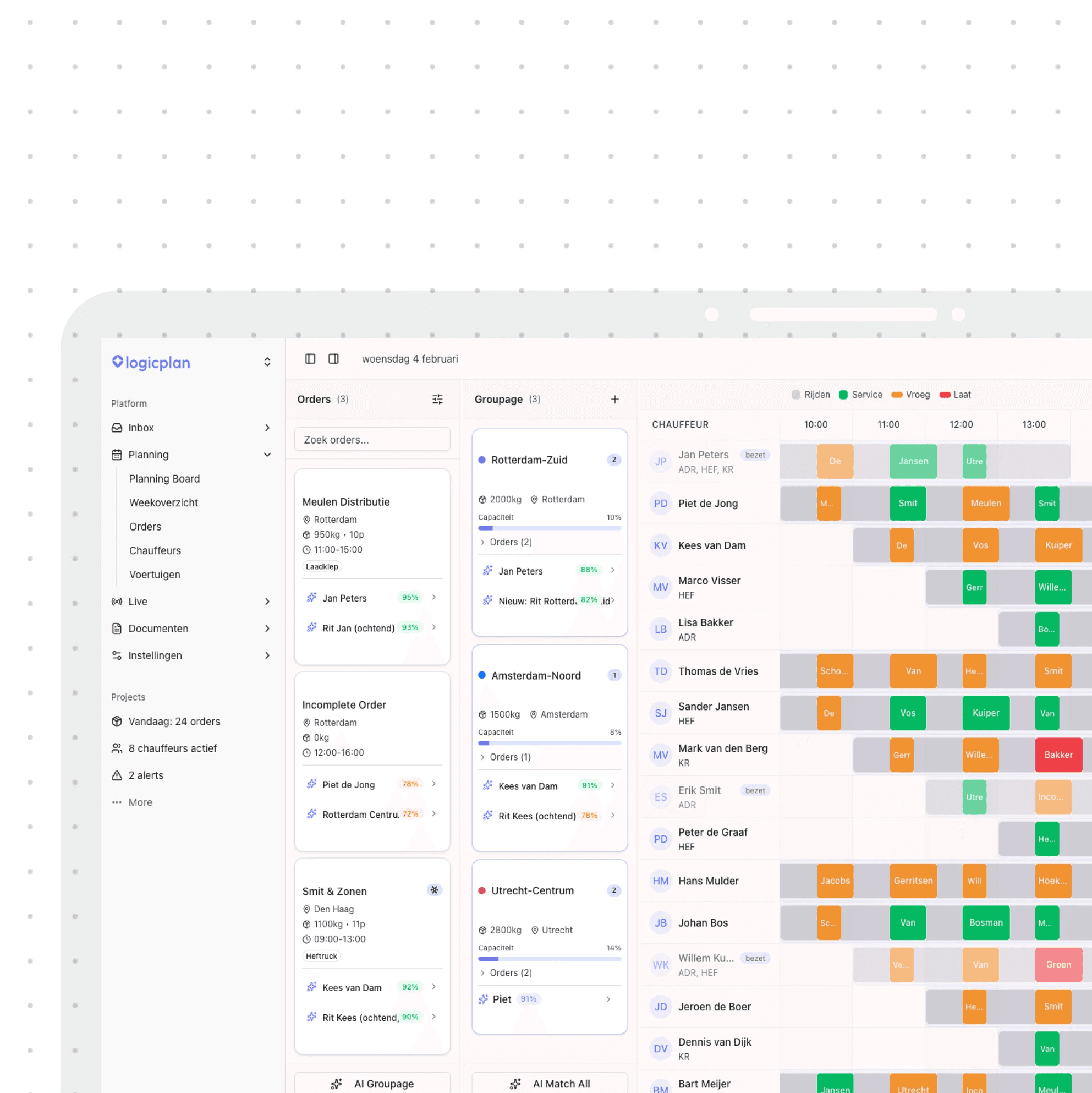Screen dimensions: 1092x1093
Task: Collapse the Planning menu chevron
Action: click(x=267, y=455)
